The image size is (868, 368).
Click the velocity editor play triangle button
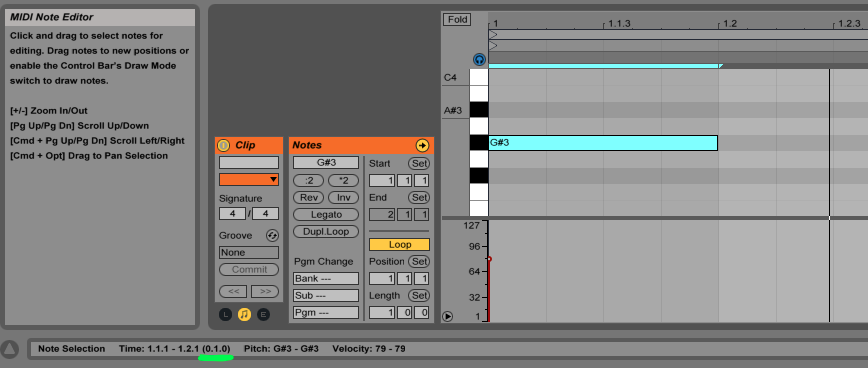447,317
